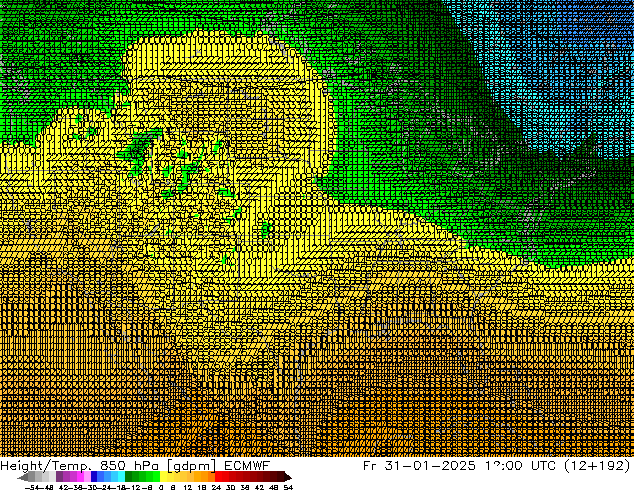
Task: Click the 'UTC' time label
Action: tap(544, 465)
